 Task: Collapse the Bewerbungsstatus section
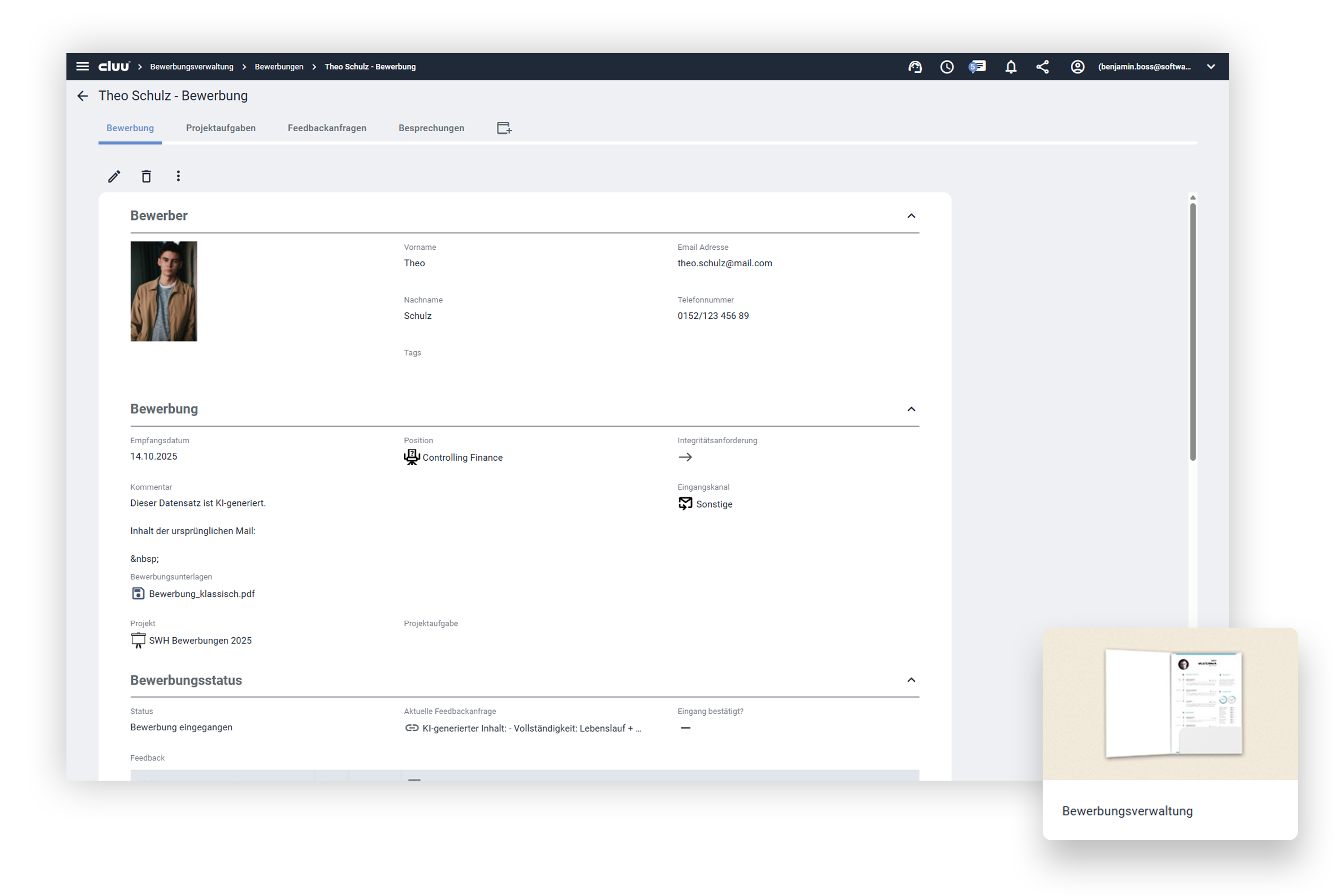coord(911,680)
